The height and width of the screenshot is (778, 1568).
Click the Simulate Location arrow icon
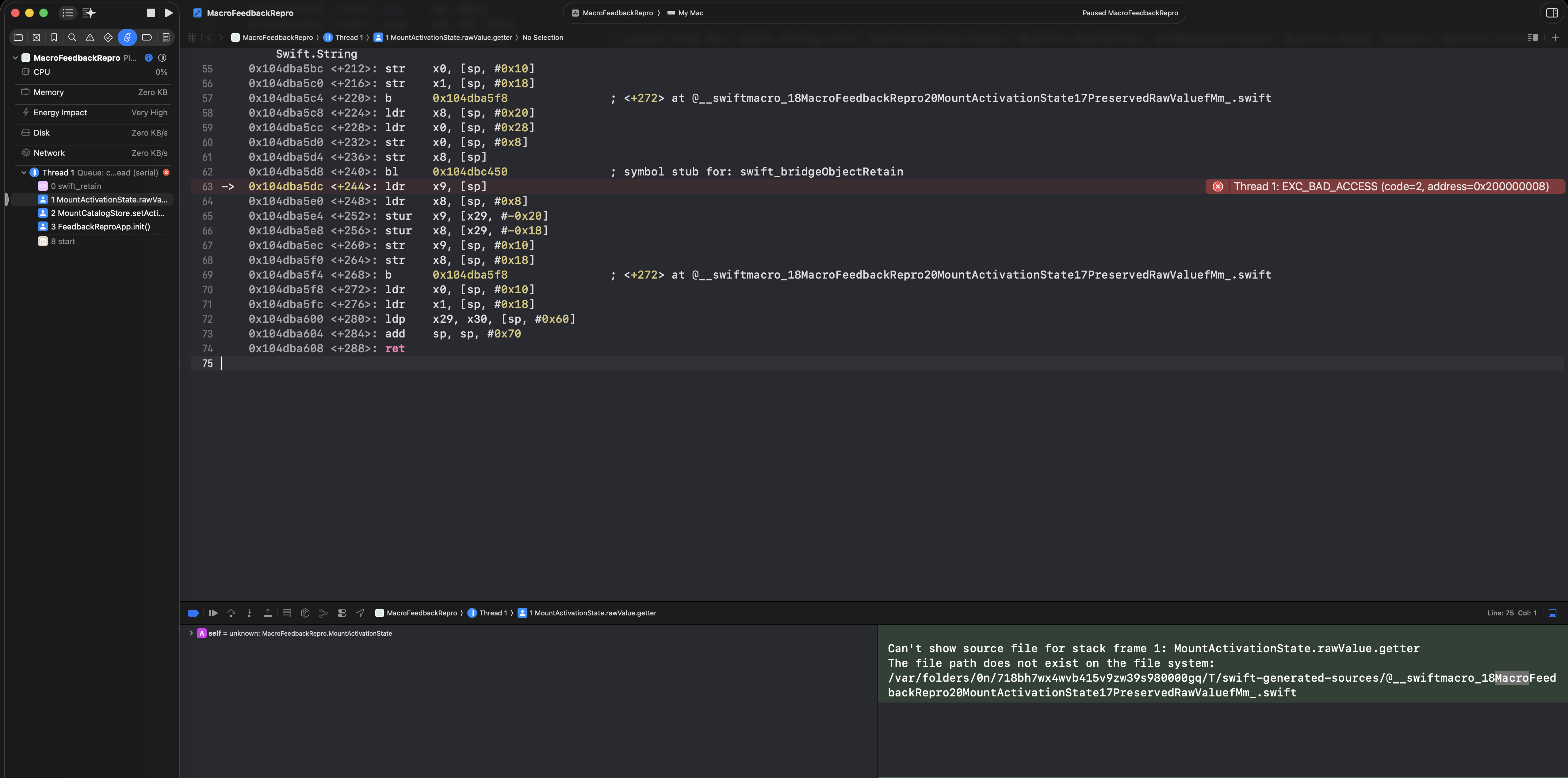360,613
